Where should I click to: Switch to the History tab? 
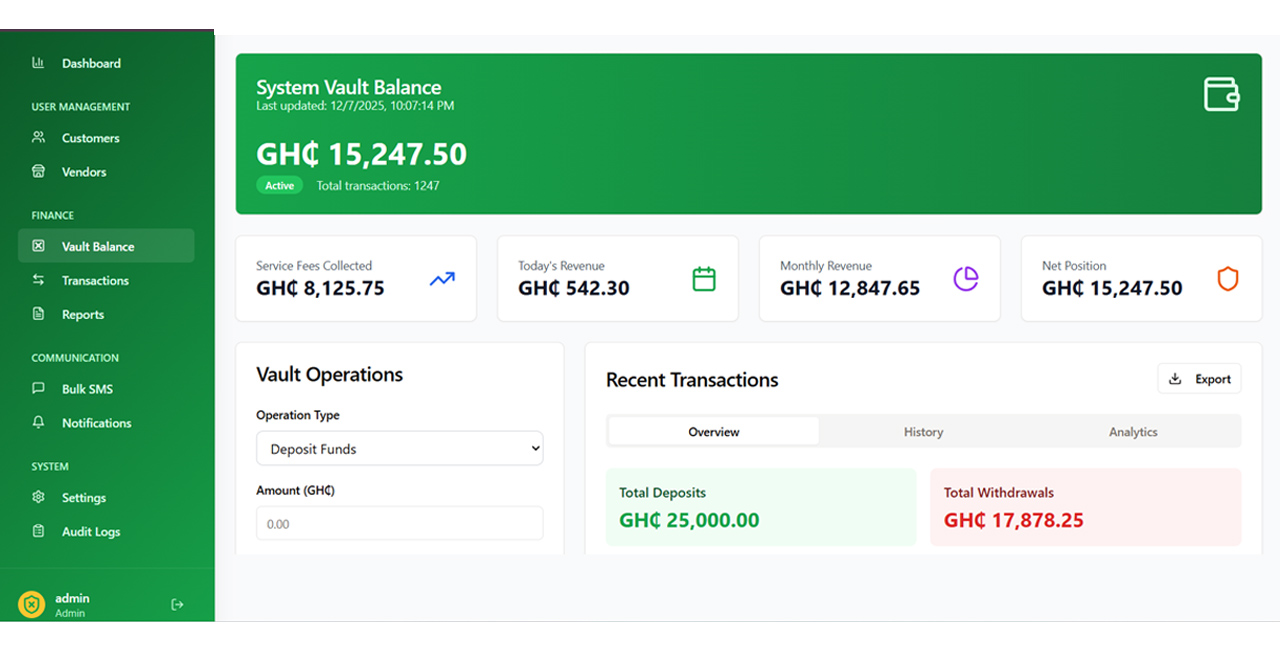click(922, 431)
